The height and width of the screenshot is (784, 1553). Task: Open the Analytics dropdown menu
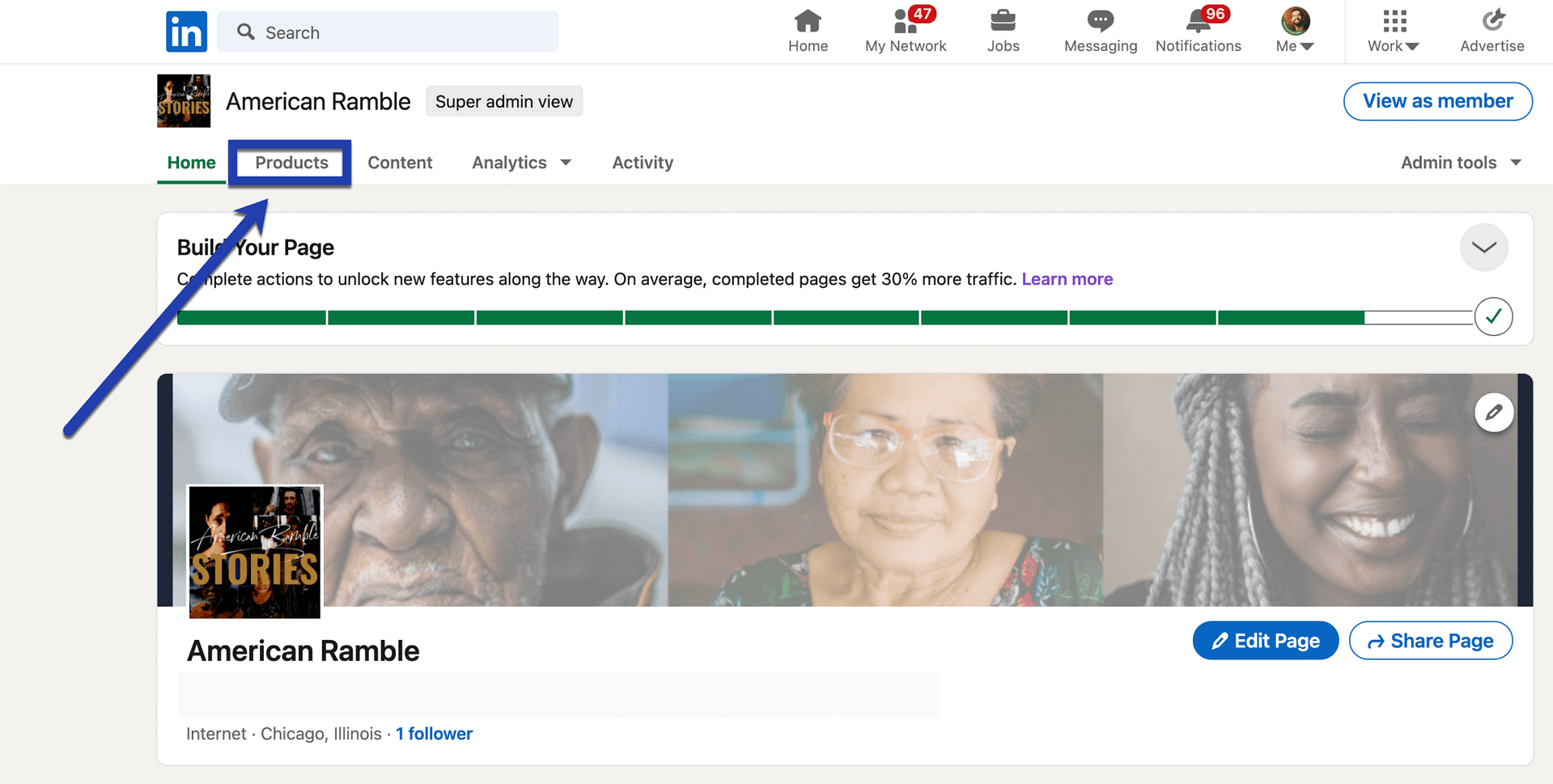tap(521, 163)
